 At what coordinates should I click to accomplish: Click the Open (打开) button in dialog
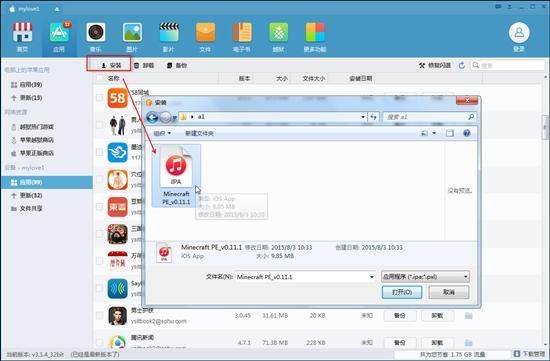(x=402, y=292)
